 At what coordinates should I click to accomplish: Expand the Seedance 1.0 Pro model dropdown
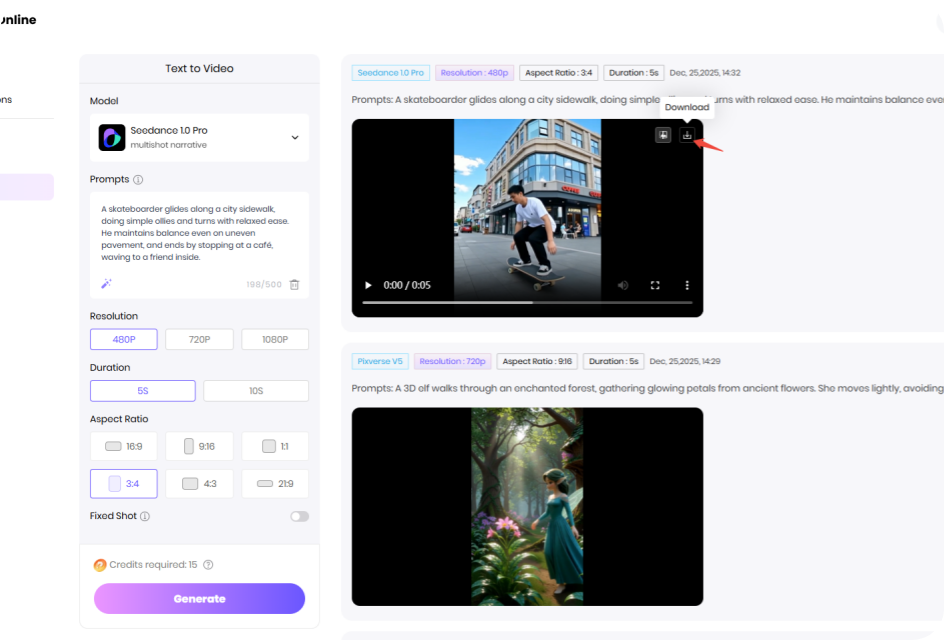pos(294,138)
